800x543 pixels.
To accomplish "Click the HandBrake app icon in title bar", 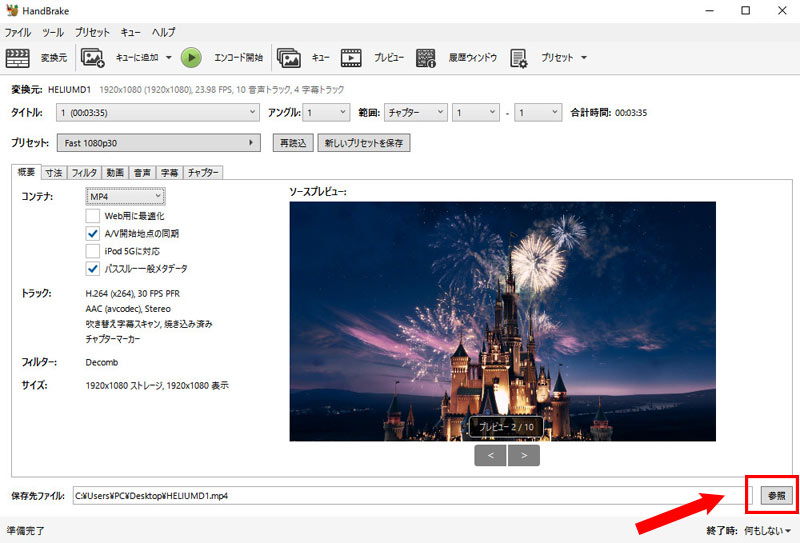I will tap(11, 11).
